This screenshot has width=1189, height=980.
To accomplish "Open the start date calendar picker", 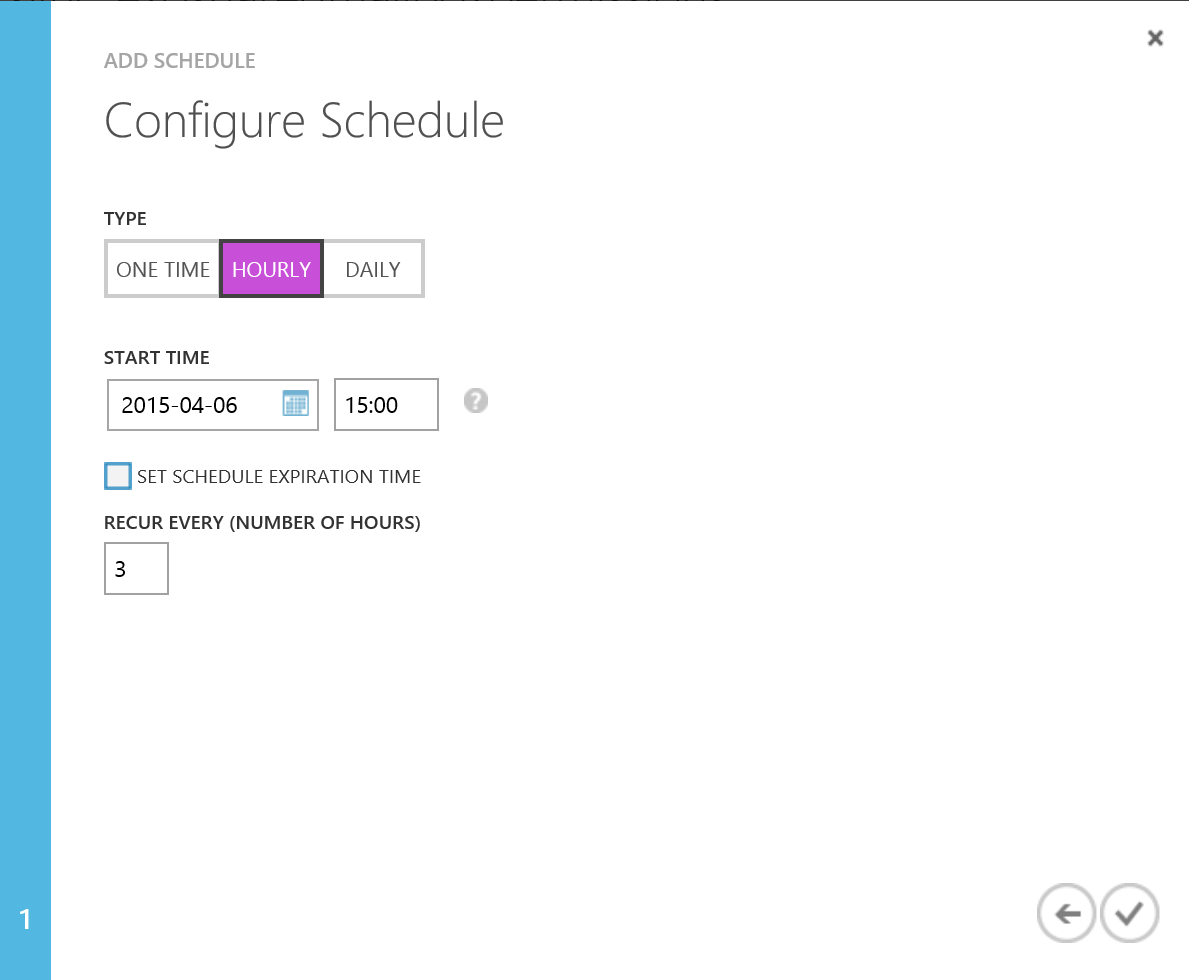I will coord(296,404).
